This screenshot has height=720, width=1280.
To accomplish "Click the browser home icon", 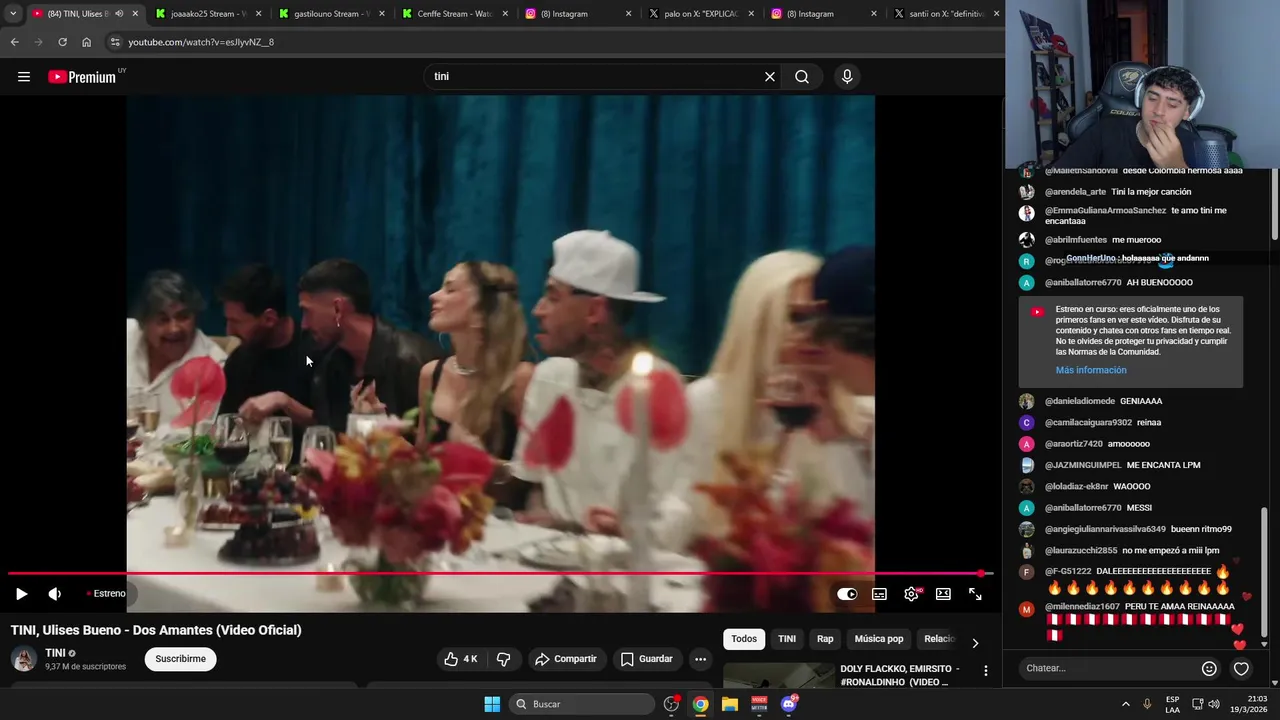I will click(x=86, y=42).
